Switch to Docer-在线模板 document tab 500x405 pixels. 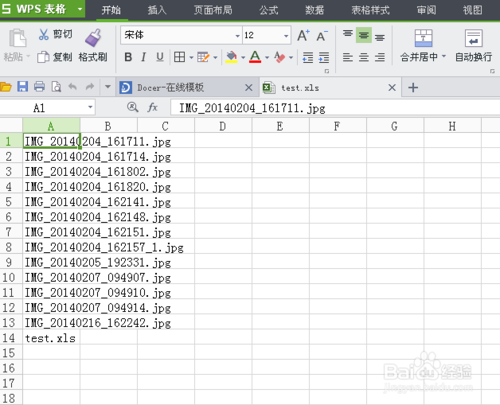[x=187, y=88]
